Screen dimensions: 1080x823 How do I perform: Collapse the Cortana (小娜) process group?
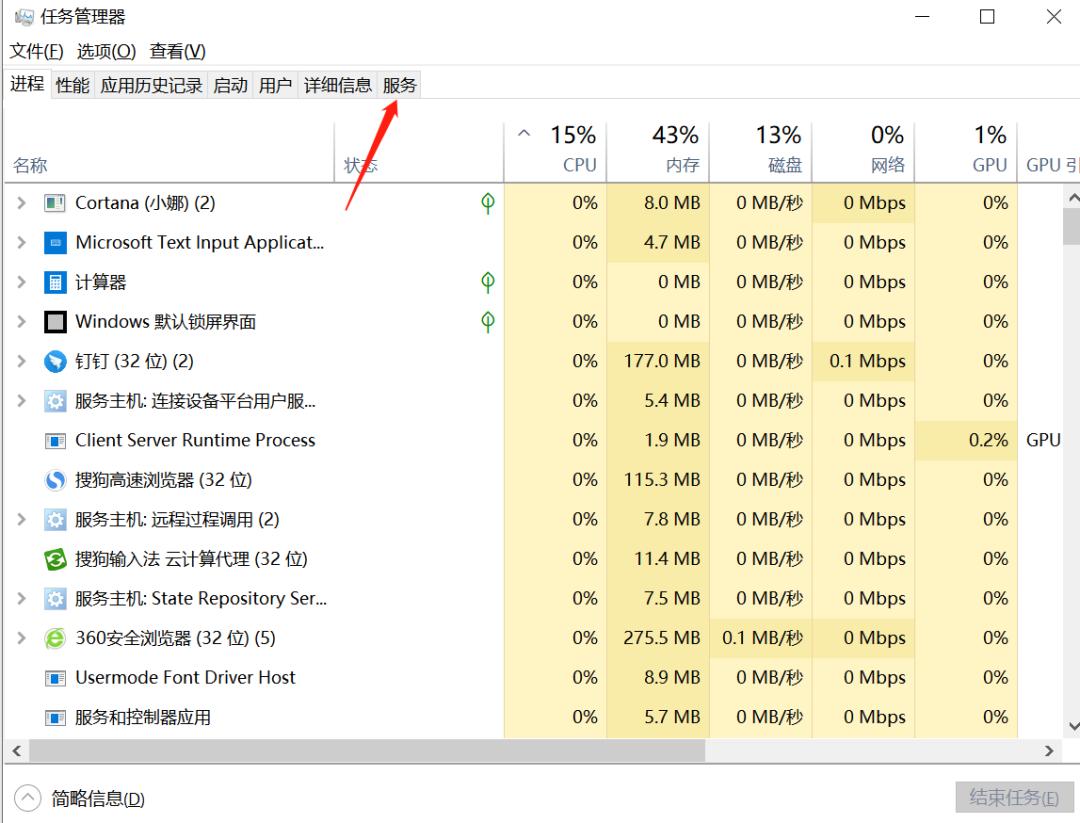click(21, 202)
